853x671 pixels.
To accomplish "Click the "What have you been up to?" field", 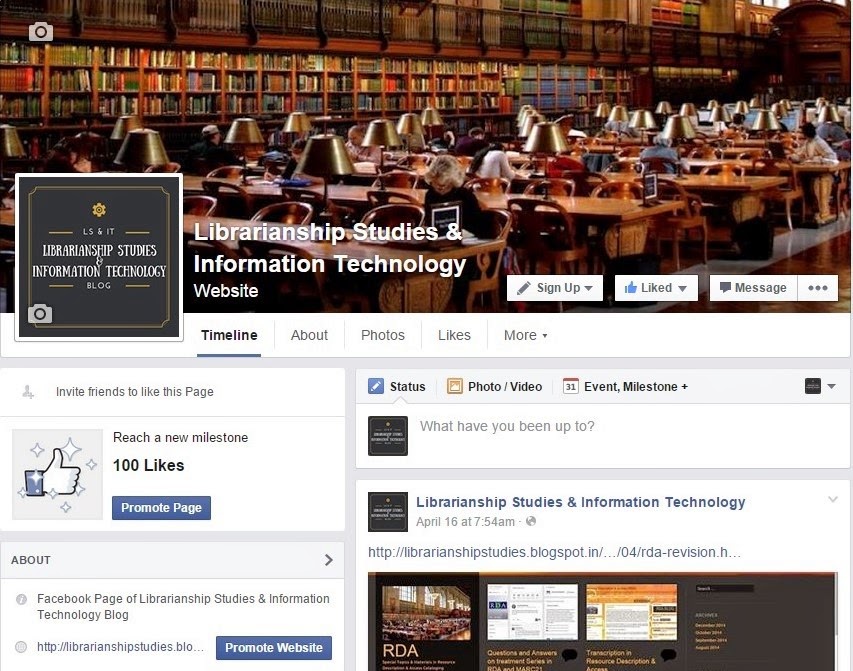I will tap(626, 427).
